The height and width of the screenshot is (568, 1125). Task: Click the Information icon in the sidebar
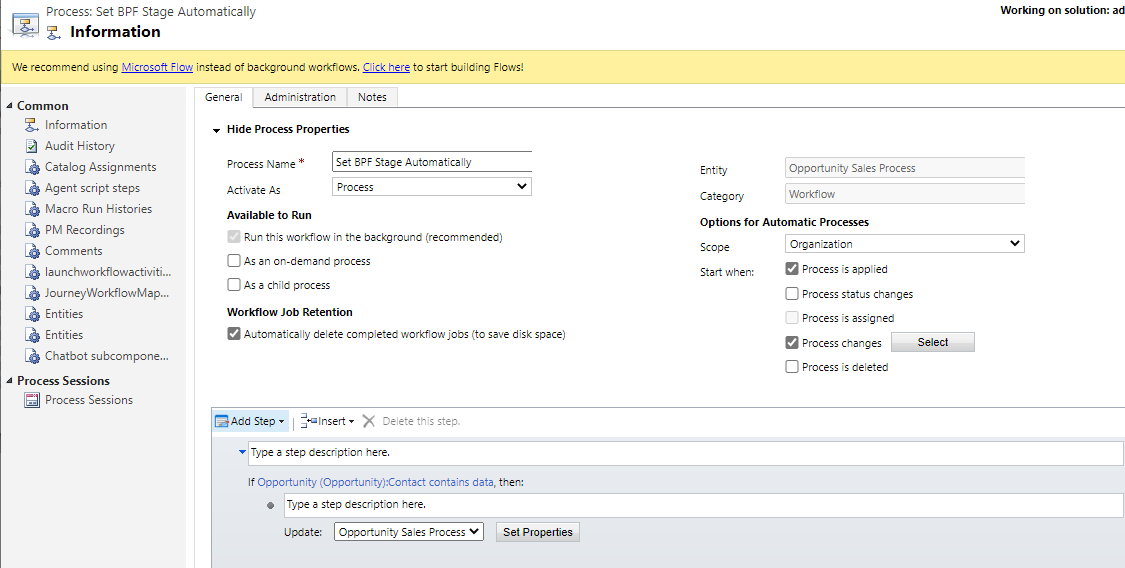[32, 125]
